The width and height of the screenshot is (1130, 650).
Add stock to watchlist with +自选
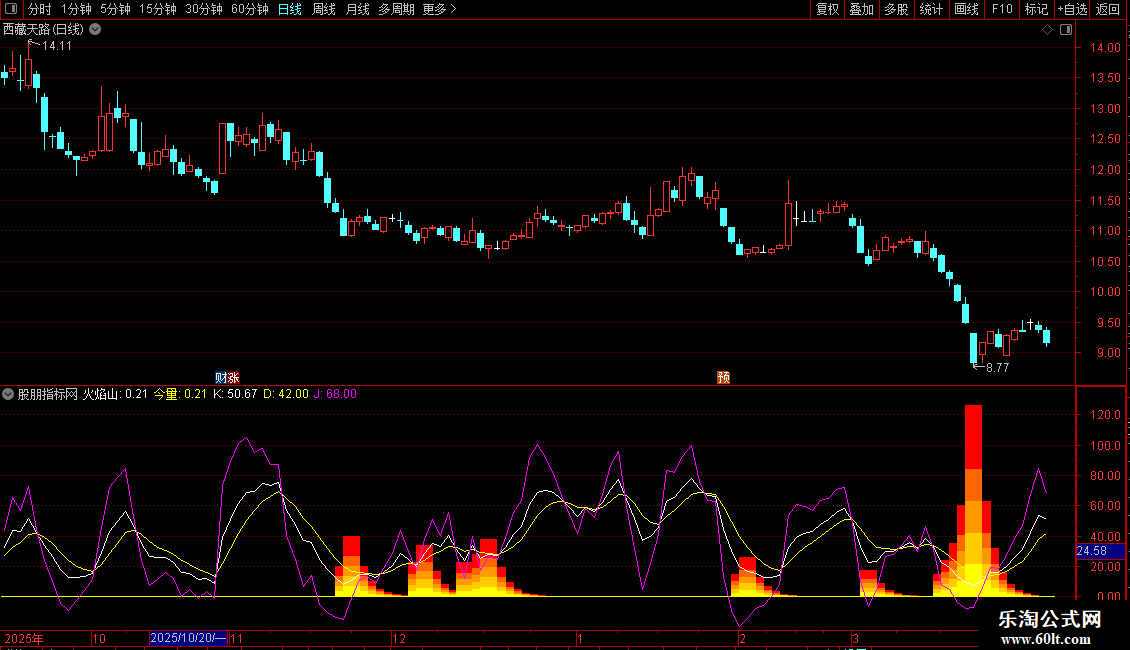click(x=1072, y=9)
